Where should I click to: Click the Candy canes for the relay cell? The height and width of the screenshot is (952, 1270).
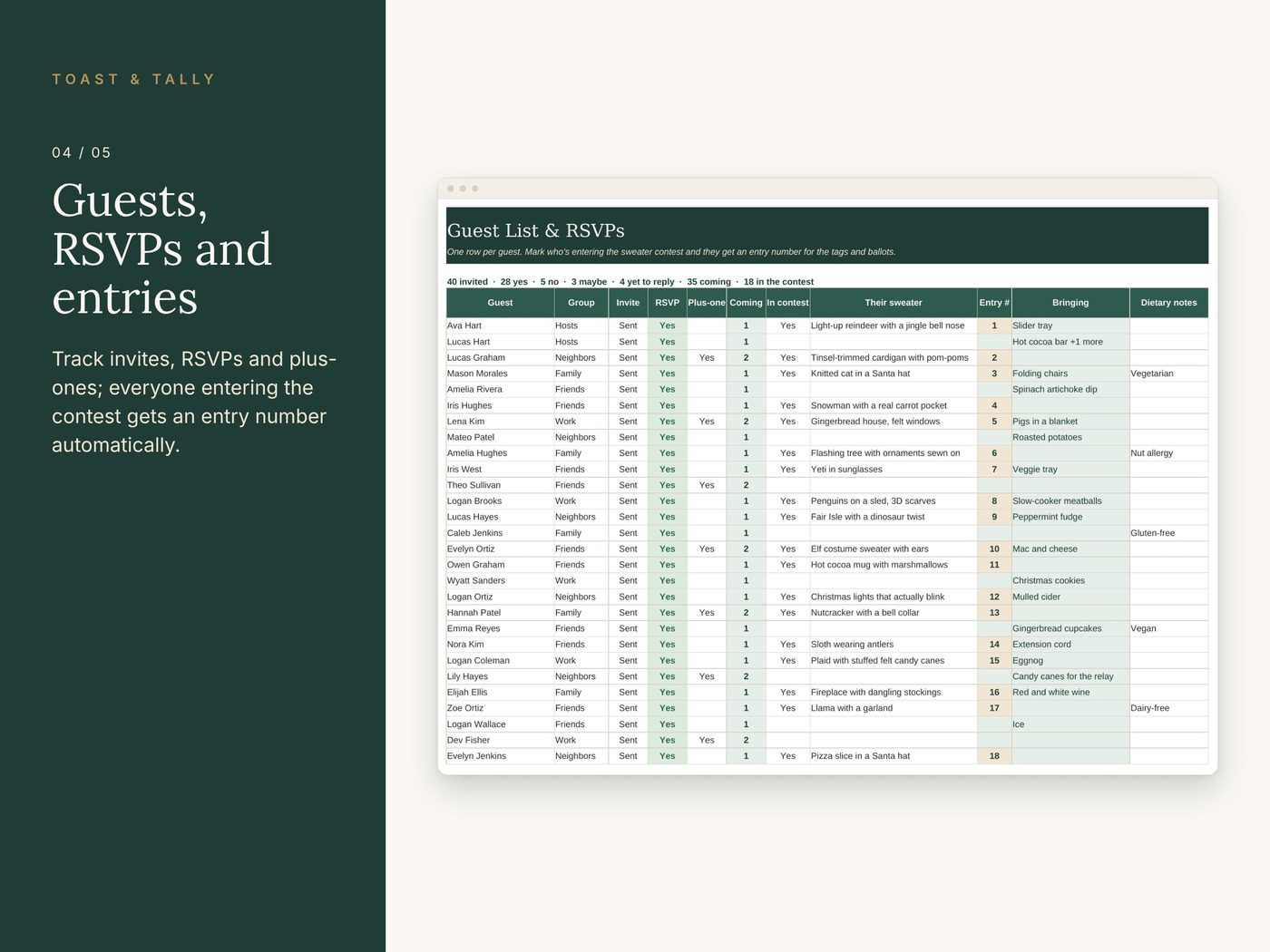coord(1070,676)
